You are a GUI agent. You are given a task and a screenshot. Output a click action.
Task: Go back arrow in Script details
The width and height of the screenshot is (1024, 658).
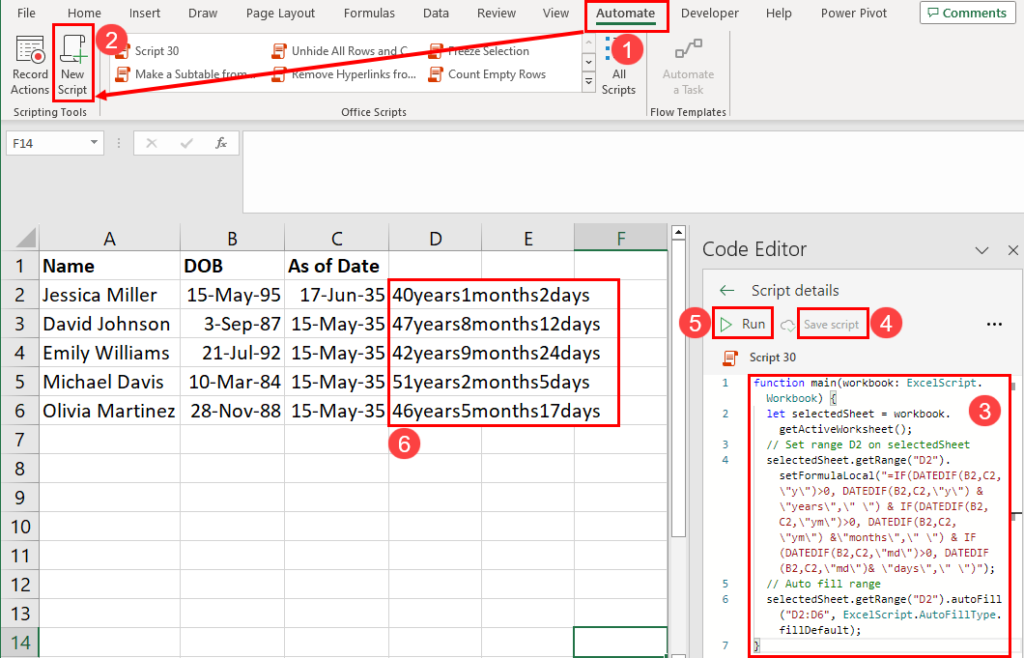click(x=727, y=290)
